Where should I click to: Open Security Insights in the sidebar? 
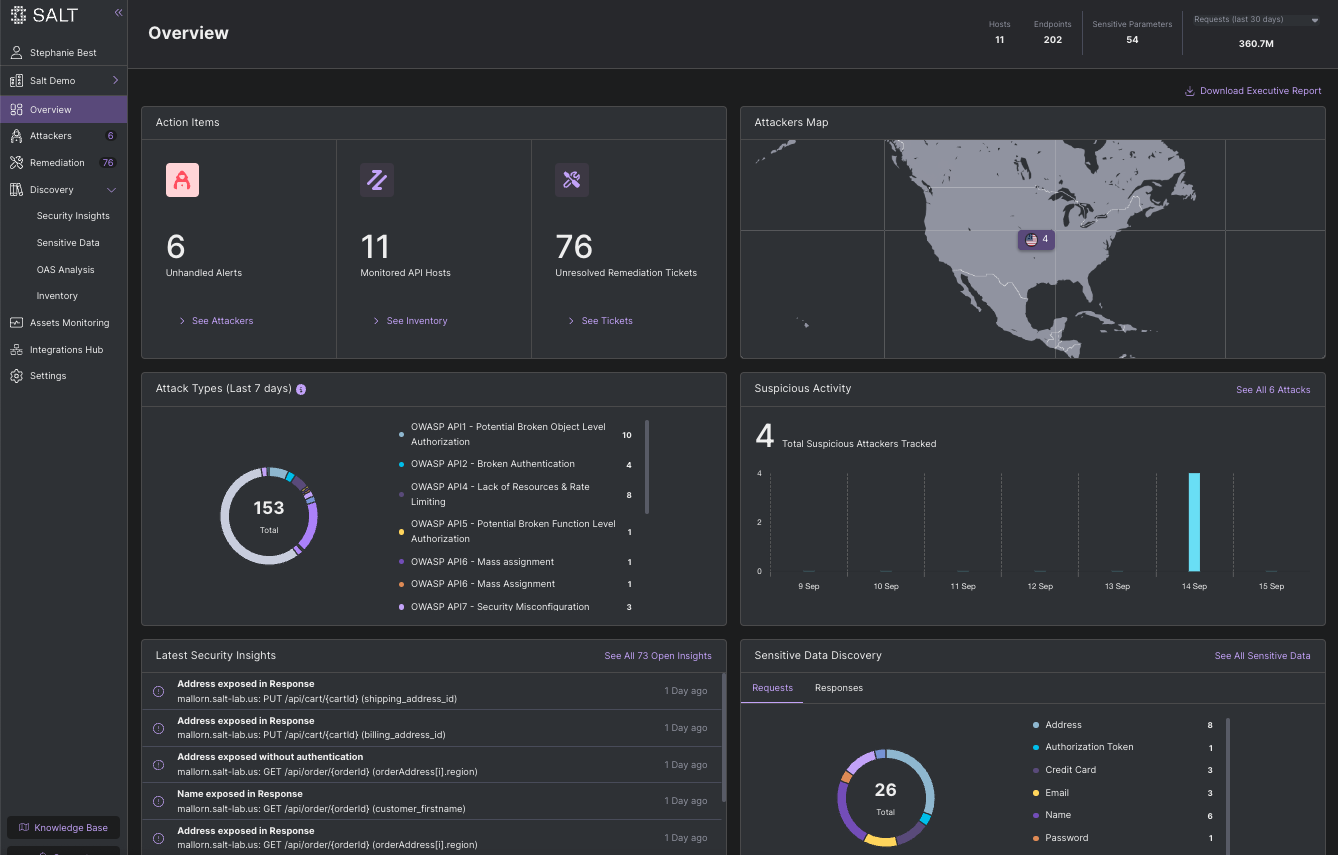click(x=73, y=216)
